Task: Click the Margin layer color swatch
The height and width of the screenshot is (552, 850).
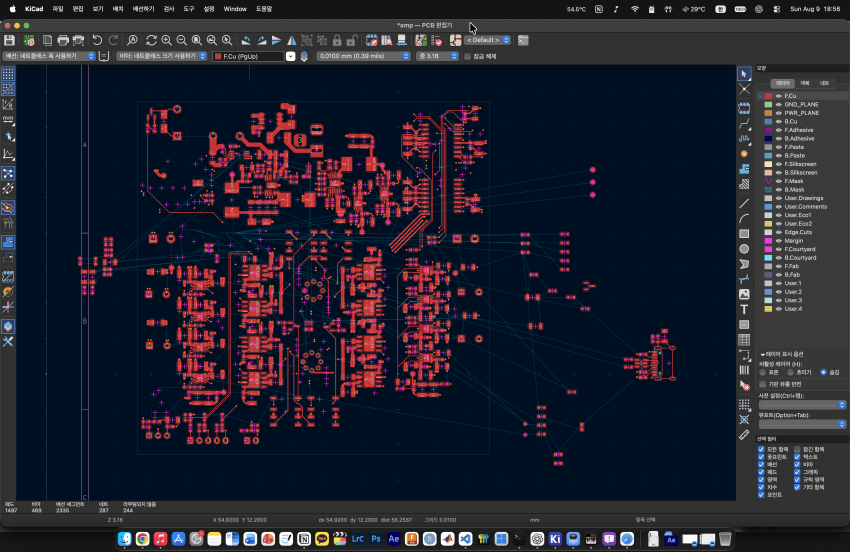Action: 768,241
